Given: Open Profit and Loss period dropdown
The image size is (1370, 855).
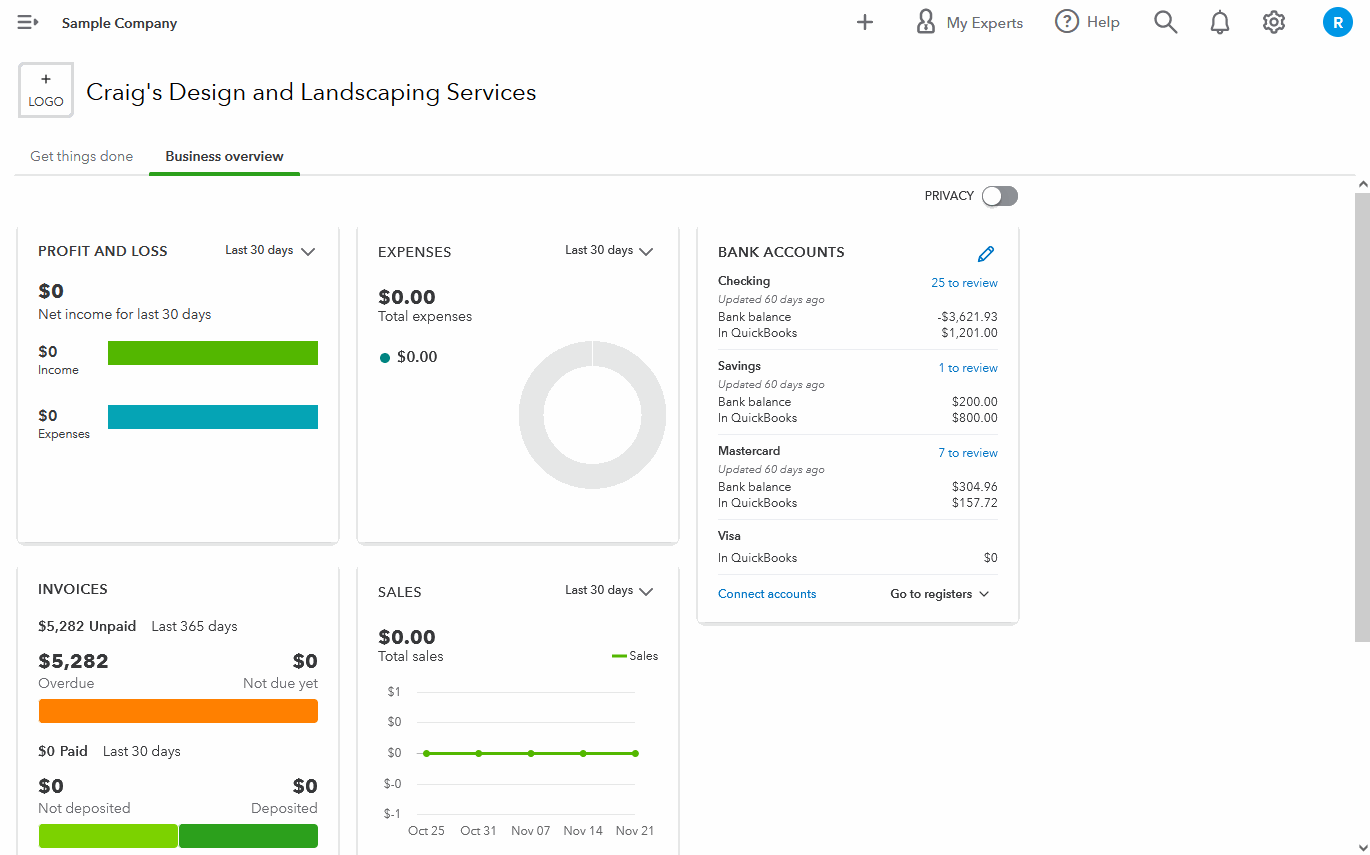Looking at the screenshot, I should coord(270,251).
